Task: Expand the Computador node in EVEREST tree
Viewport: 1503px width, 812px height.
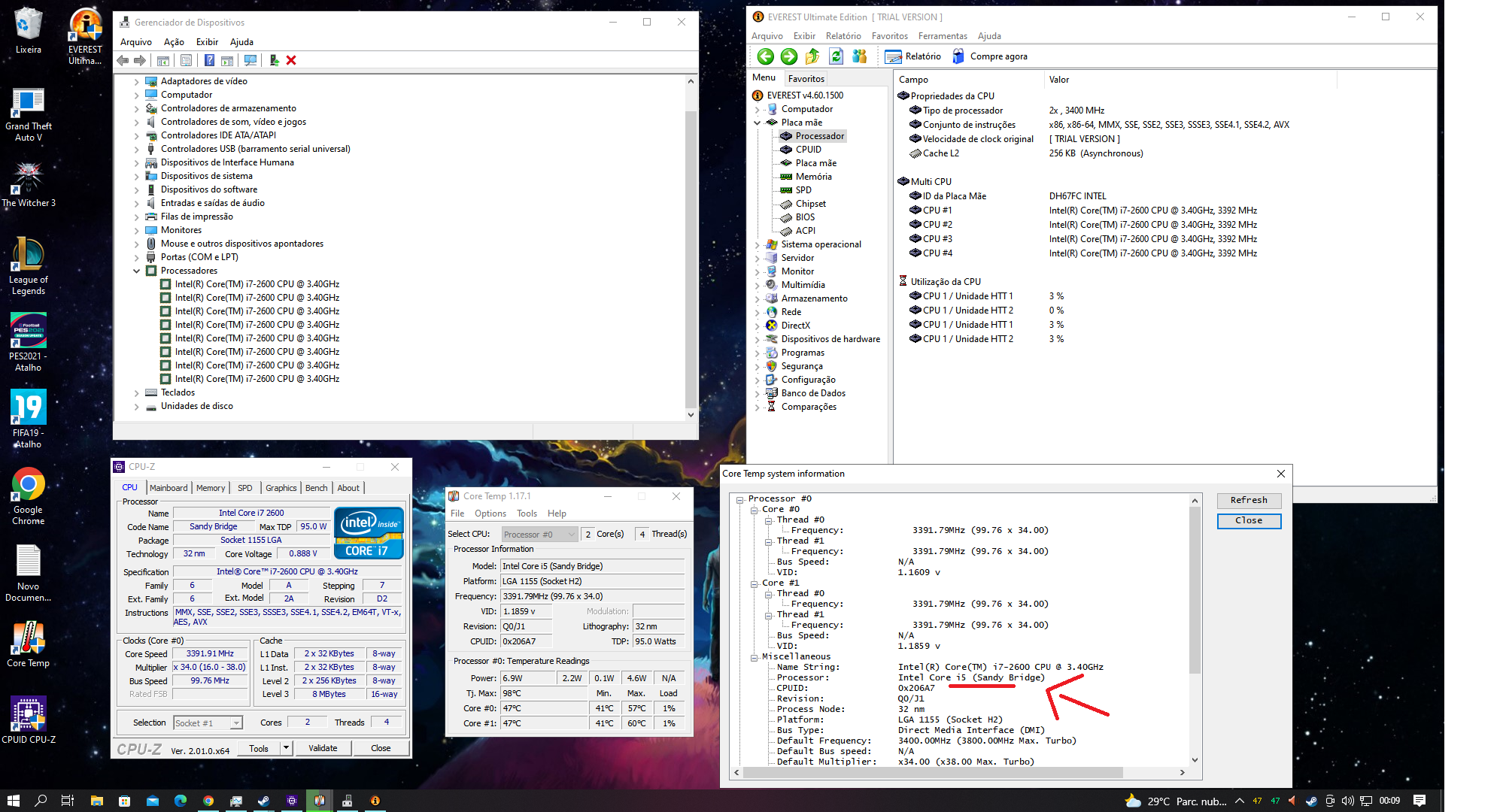Action: point(758,109)
